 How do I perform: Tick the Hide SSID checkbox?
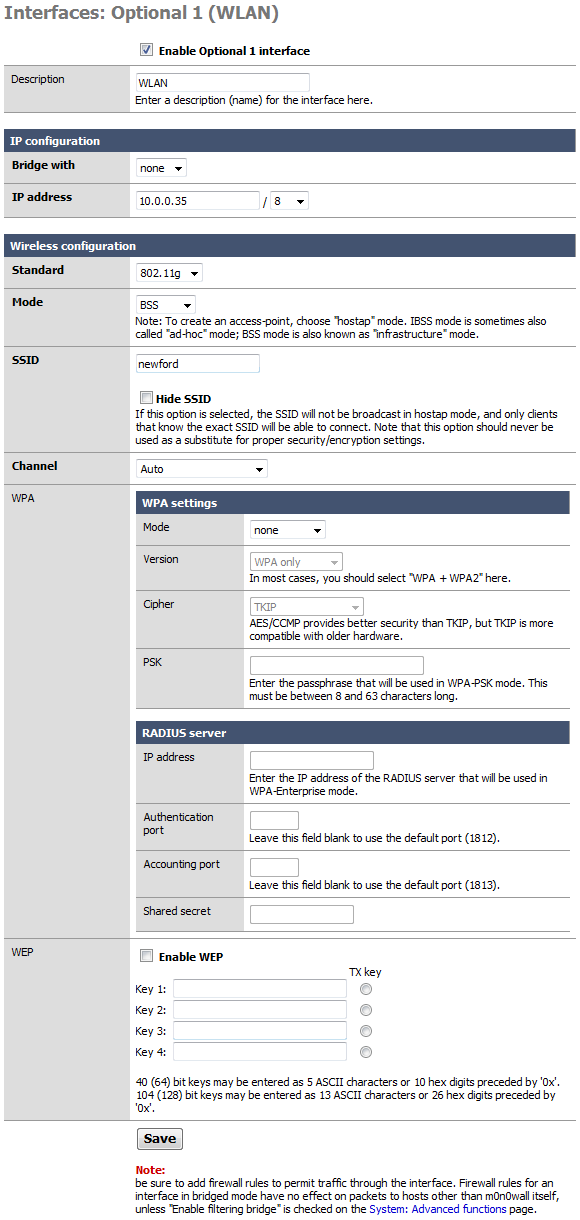pos(146,398)
